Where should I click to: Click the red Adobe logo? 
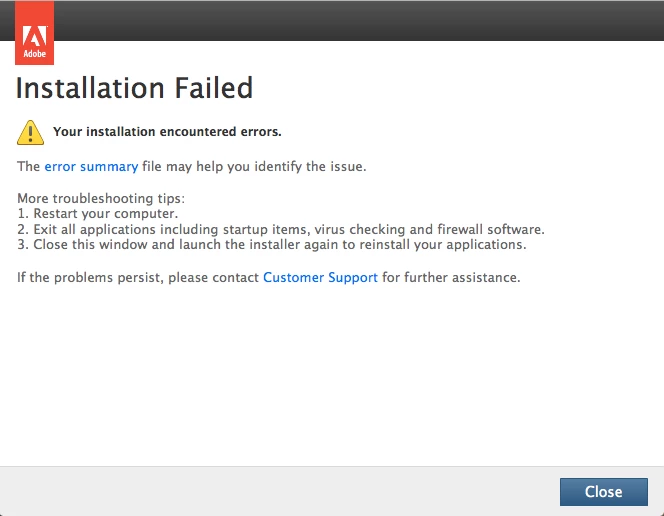[x=34, y=33]
